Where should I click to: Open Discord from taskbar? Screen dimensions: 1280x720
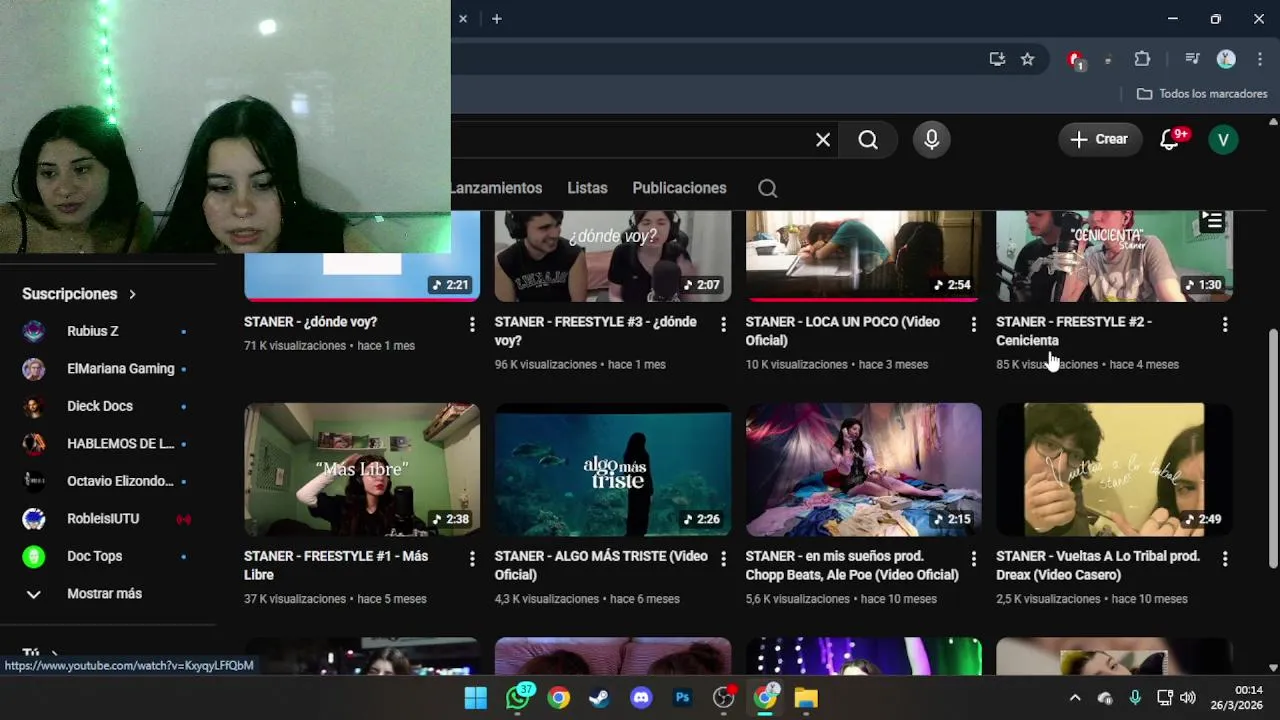point(641,698)
